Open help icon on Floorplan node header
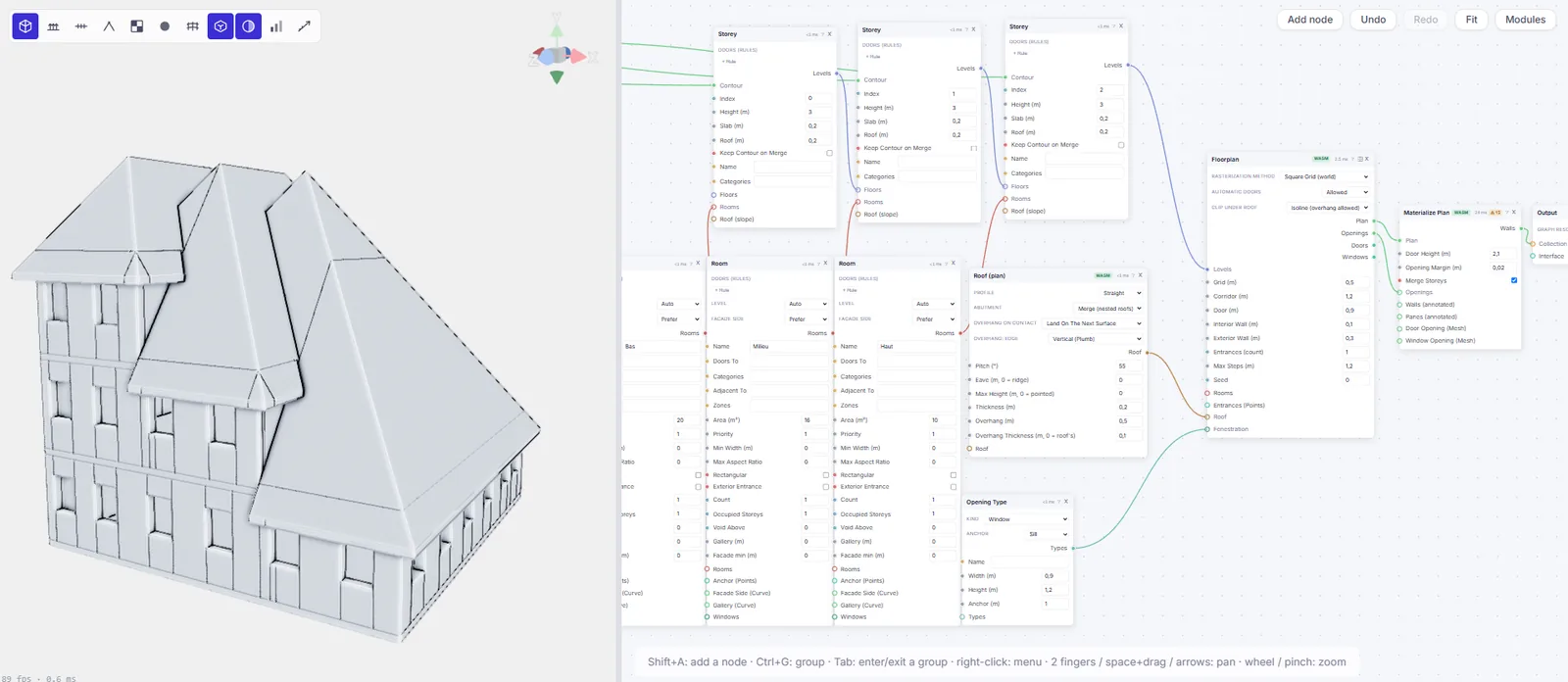 1353,159
